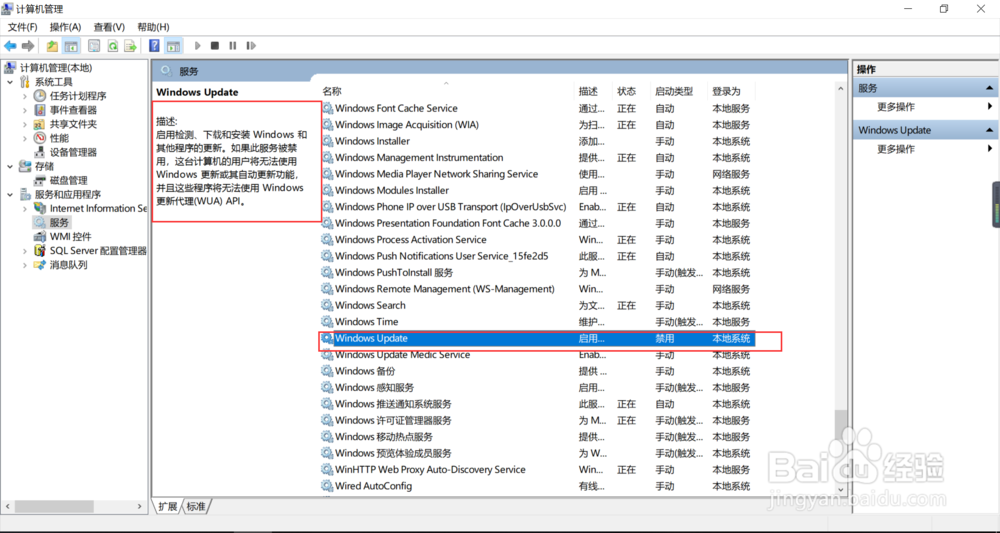Select the WinHTTP Web Proxy Auto-Discovery Service row
The height and width of the screenshot is (533, 1000).
[x=537, y=470]
